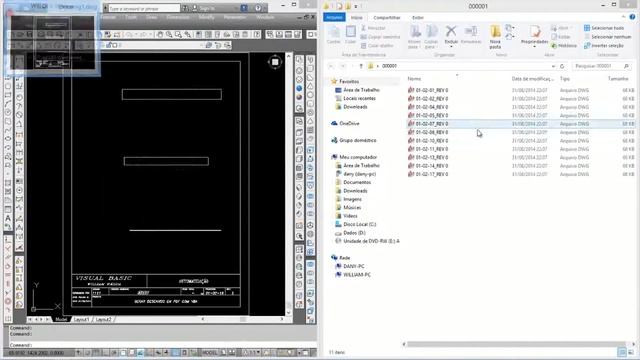Select the multiline Text tool labelled A
The image size is (640, 360).
pyautogui.click(x=8, y=218)
